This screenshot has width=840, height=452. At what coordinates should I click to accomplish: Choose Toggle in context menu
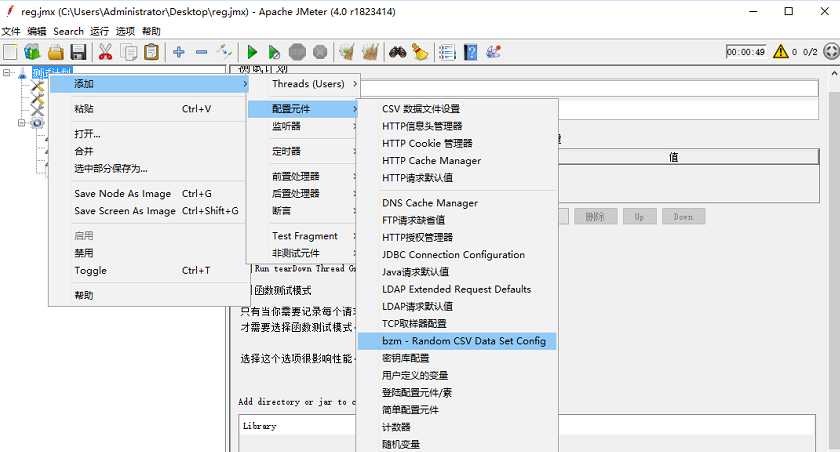point(148,270)
